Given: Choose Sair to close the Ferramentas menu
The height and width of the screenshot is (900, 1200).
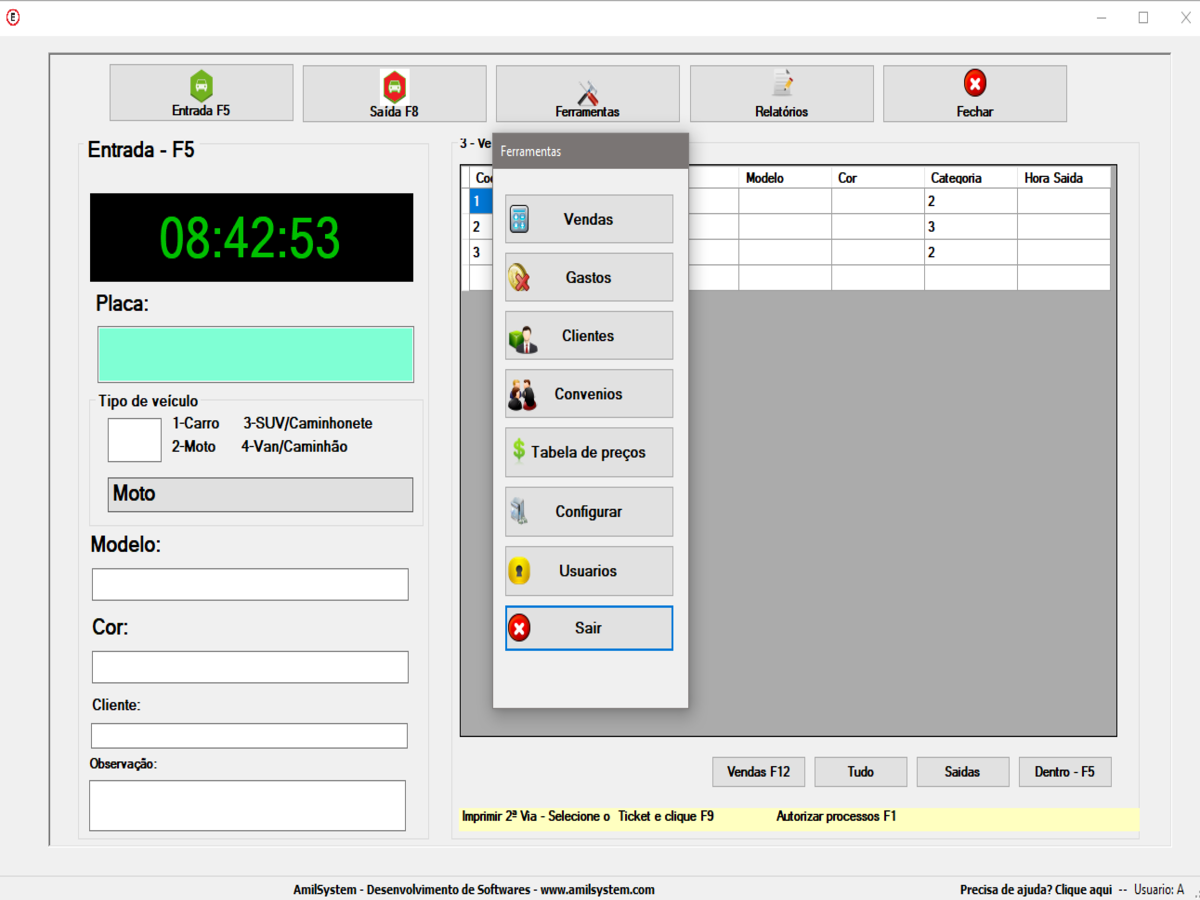Looking at the screenshot, I should 589,628.
